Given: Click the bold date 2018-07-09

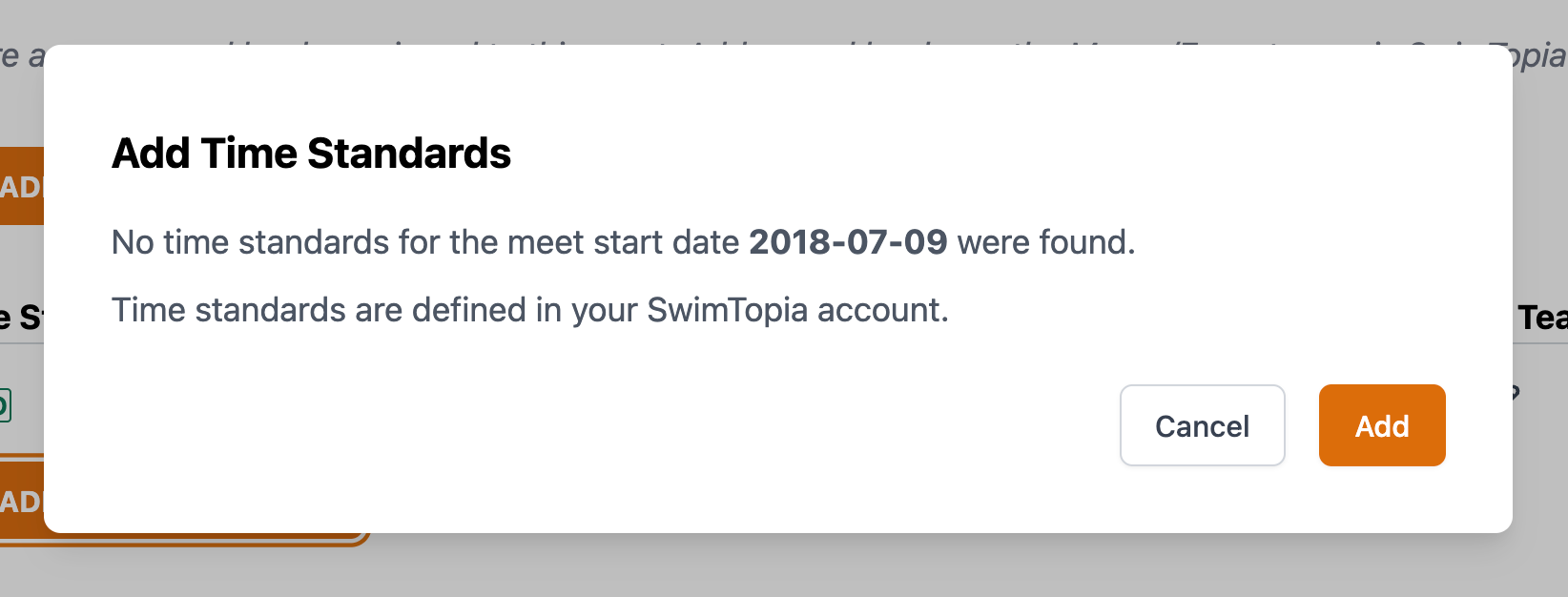Looking at the screenshot, I should [848, 242].
